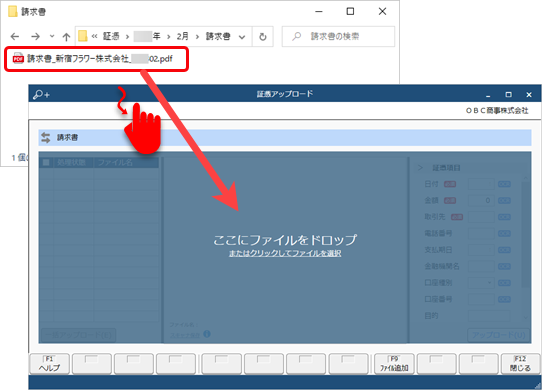Click the 取引先 input field
Image resolution: width=542 pixels, height=390 pixels.
point(482,217)
